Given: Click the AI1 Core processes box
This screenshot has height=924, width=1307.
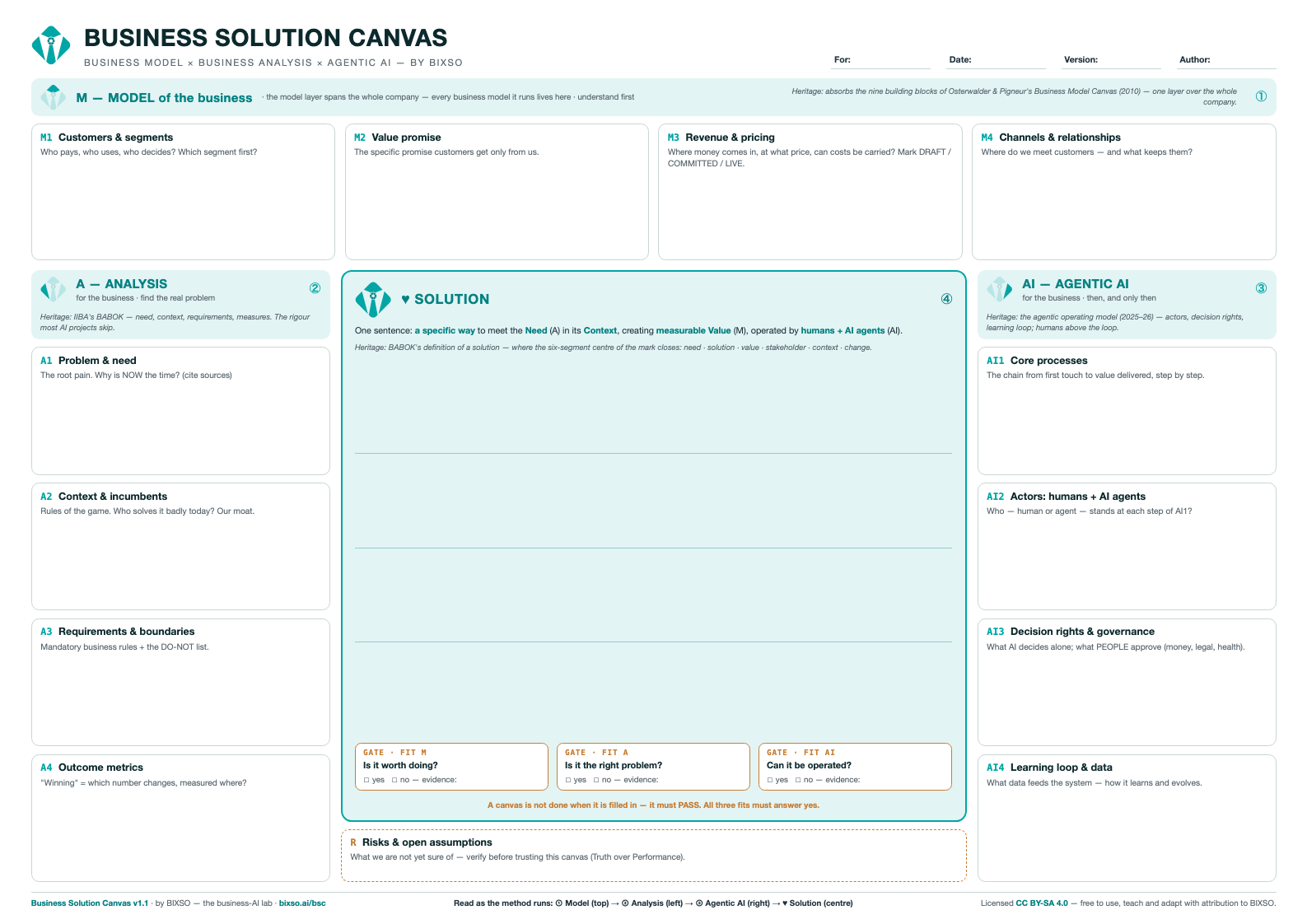Looking at the screenshot, I should tap(1127, 411).
